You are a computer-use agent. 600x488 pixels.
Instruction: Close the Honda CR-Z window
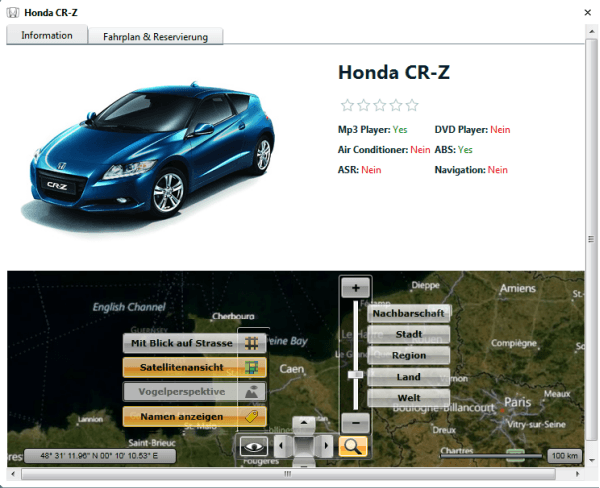tap(587, 13)
